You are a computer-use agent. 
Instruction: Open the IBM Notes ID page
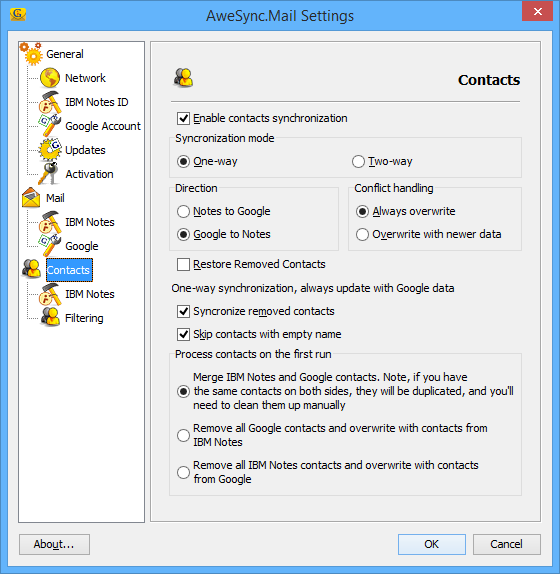pos(97,102)
